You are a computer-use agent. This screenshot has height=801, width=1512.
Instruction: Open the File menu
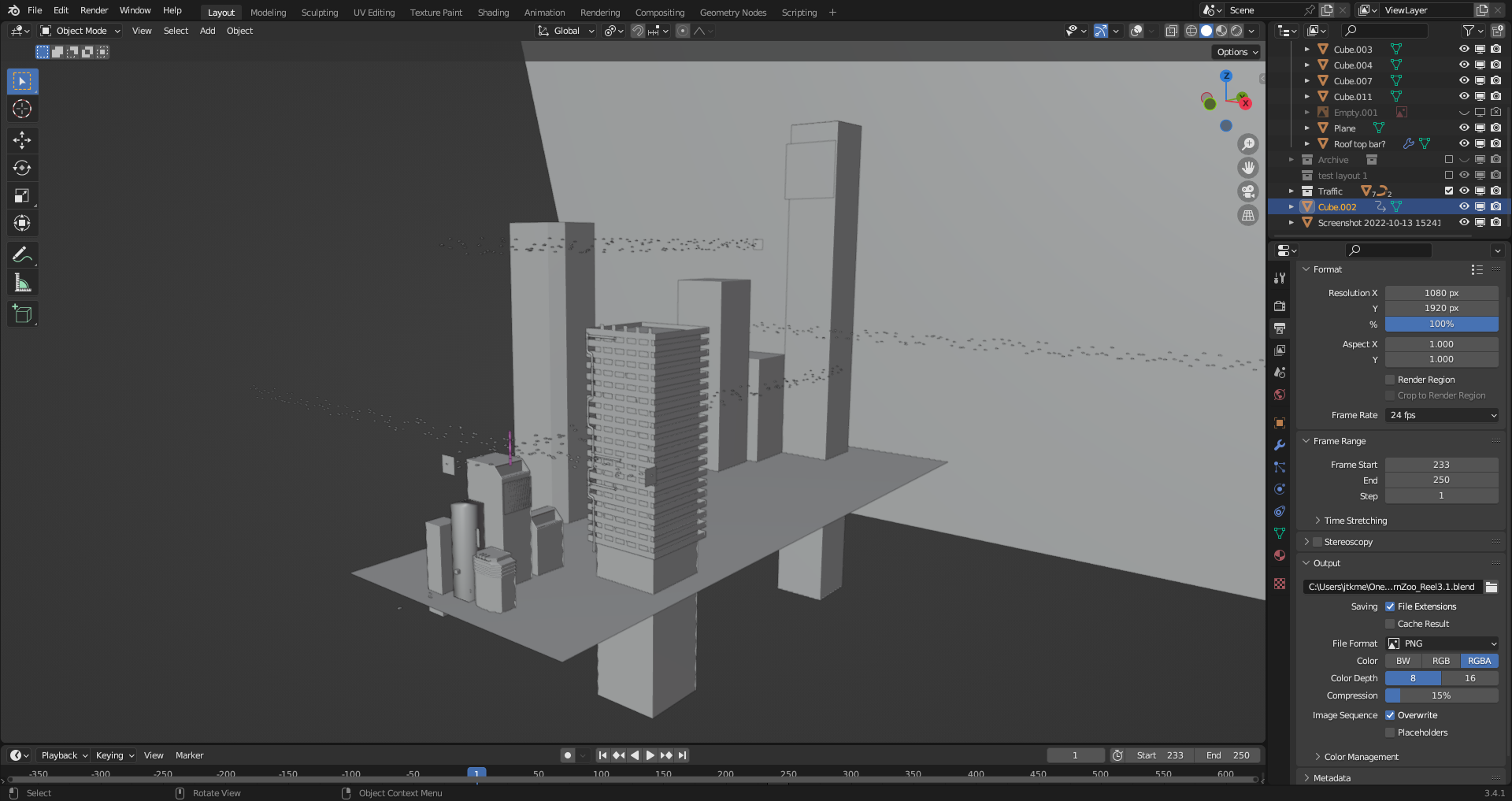(35, 10)
